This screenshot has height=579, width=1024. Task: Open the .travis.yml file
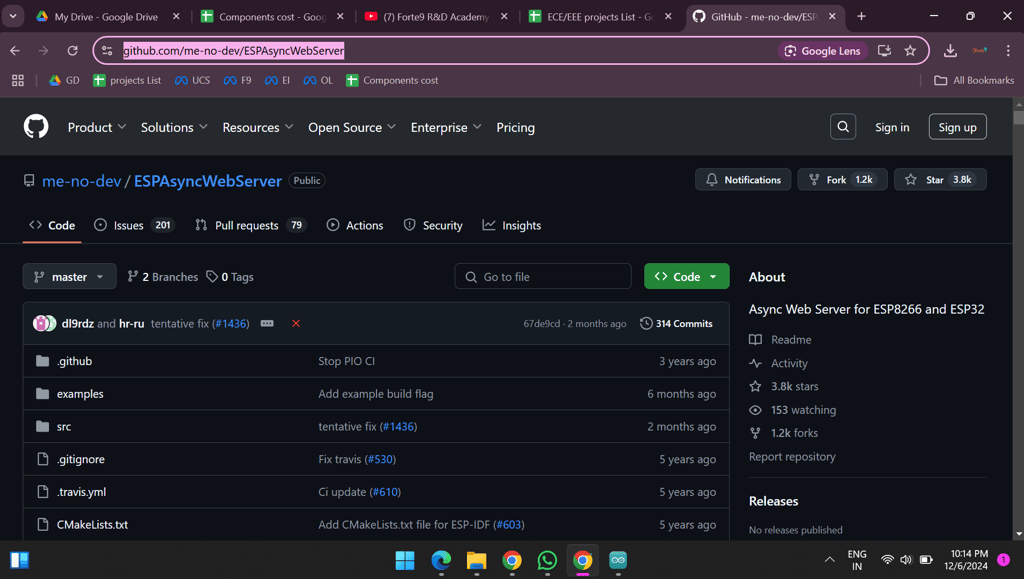(x=81, y=492)
